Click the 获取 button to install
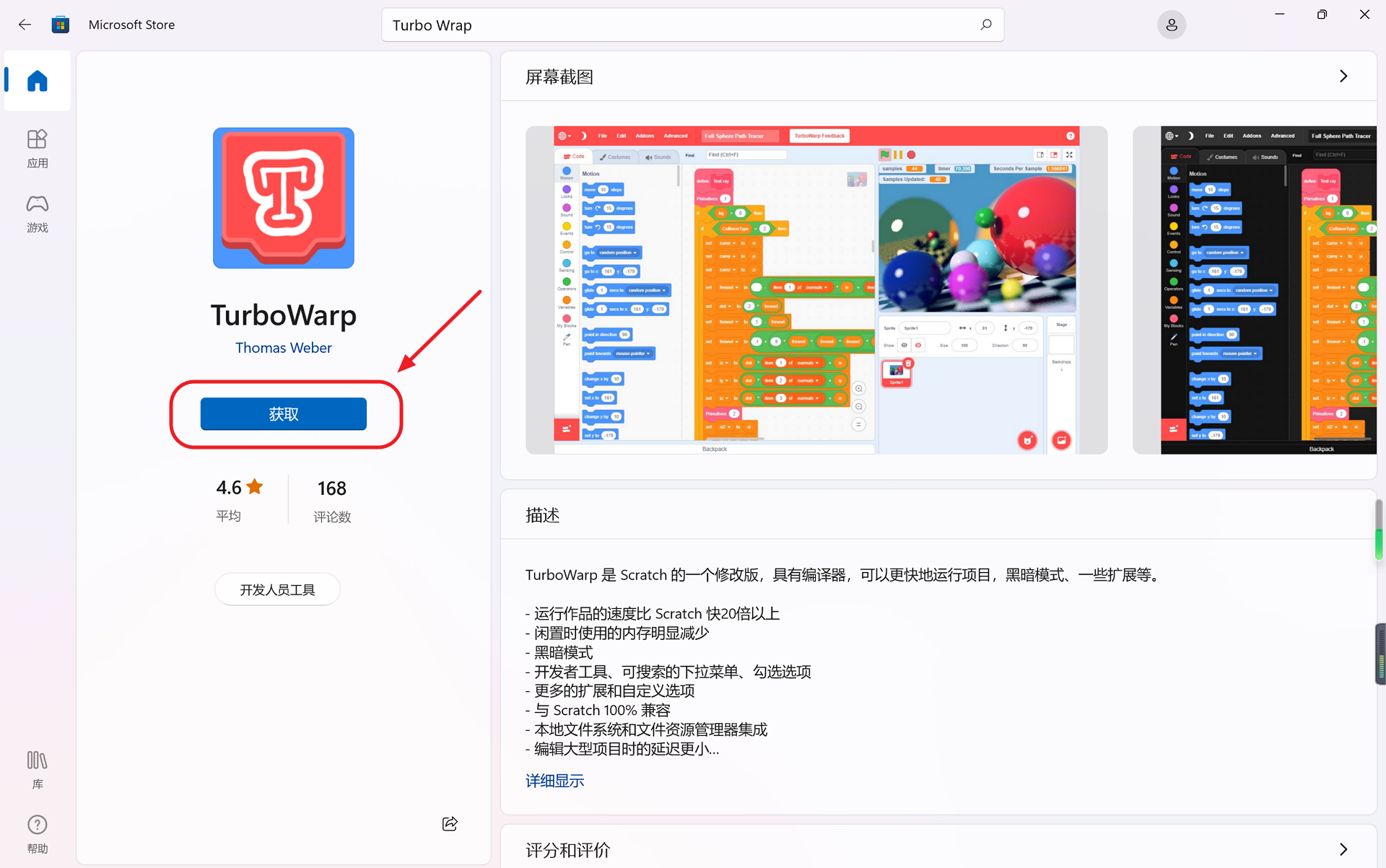 pyautogui.click(x=284, y=414)
